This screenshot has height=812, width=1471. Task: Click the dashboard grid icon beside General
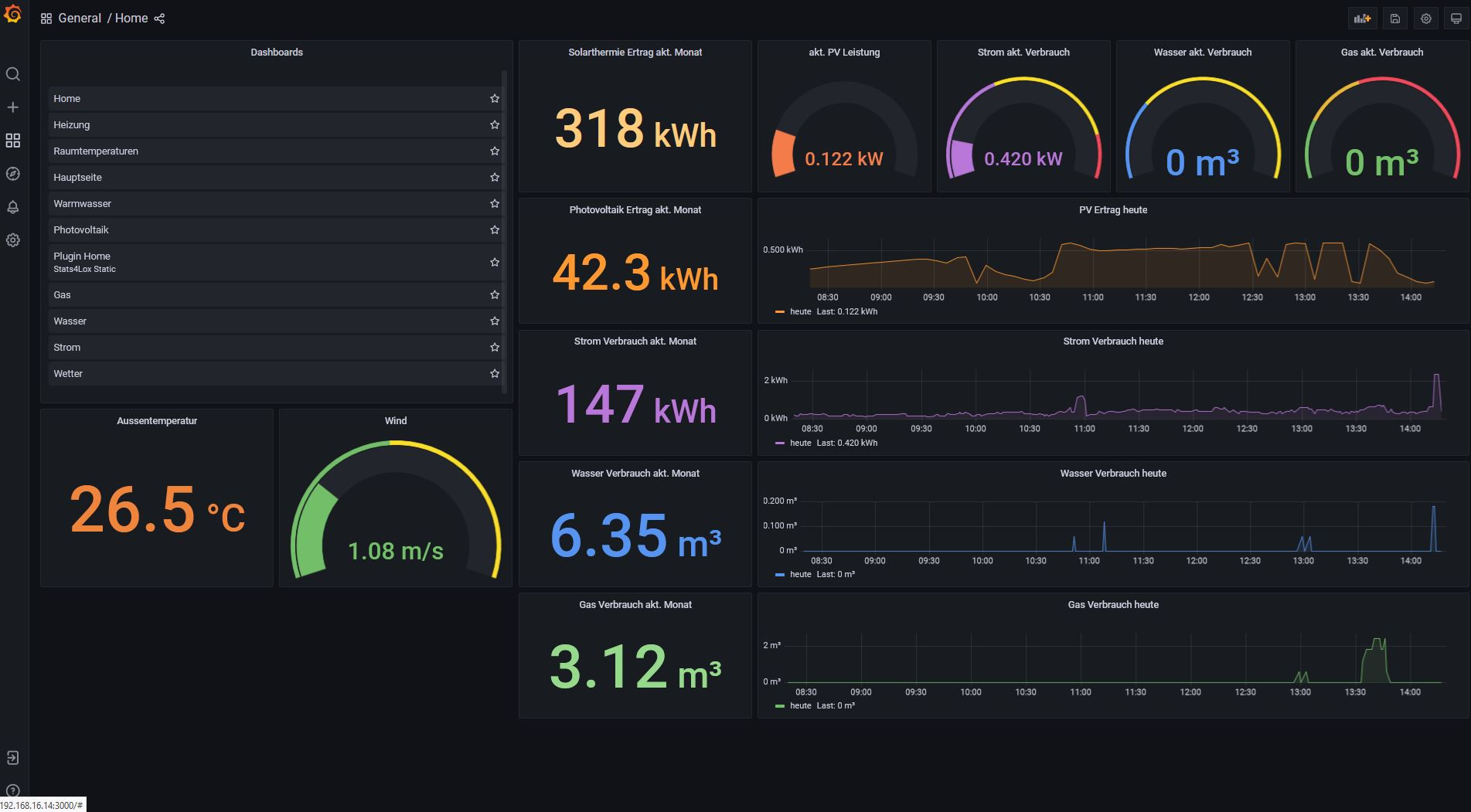pyautogui.click(x=46, y=19)
